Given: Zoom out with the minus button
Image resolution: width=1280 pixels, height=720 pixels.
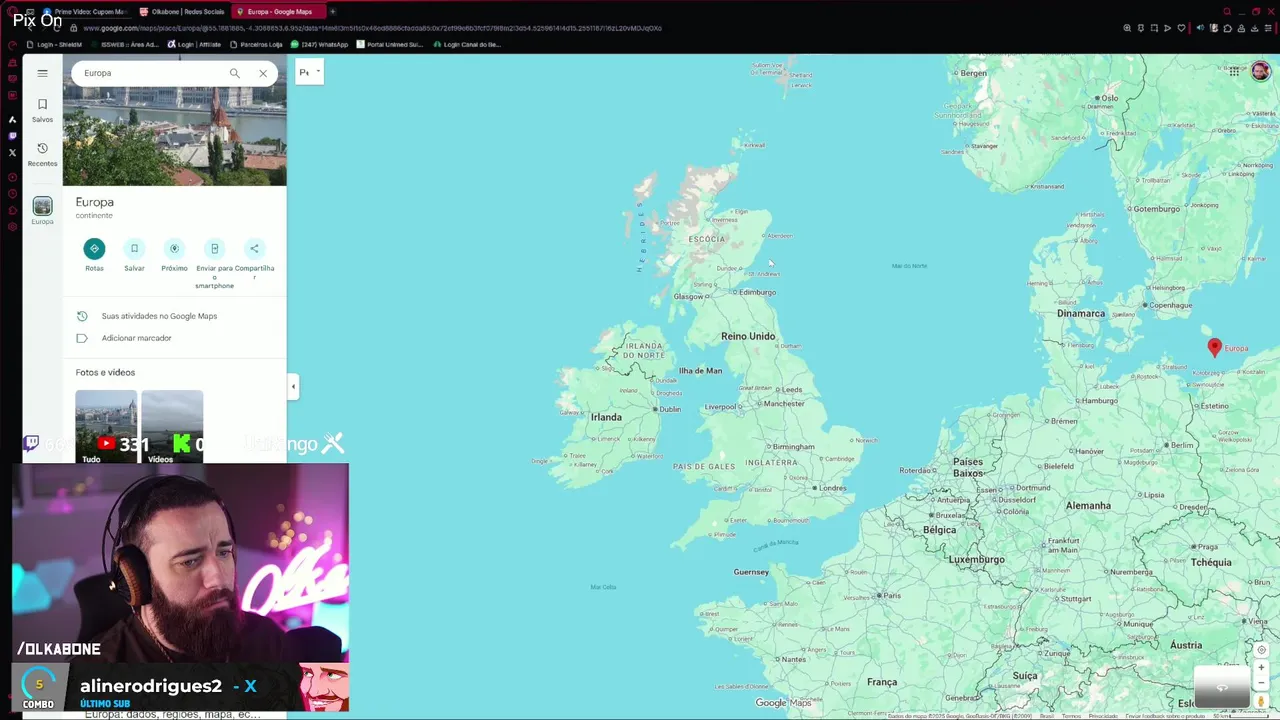Looking at the screenshot, I should point(1261,684).
